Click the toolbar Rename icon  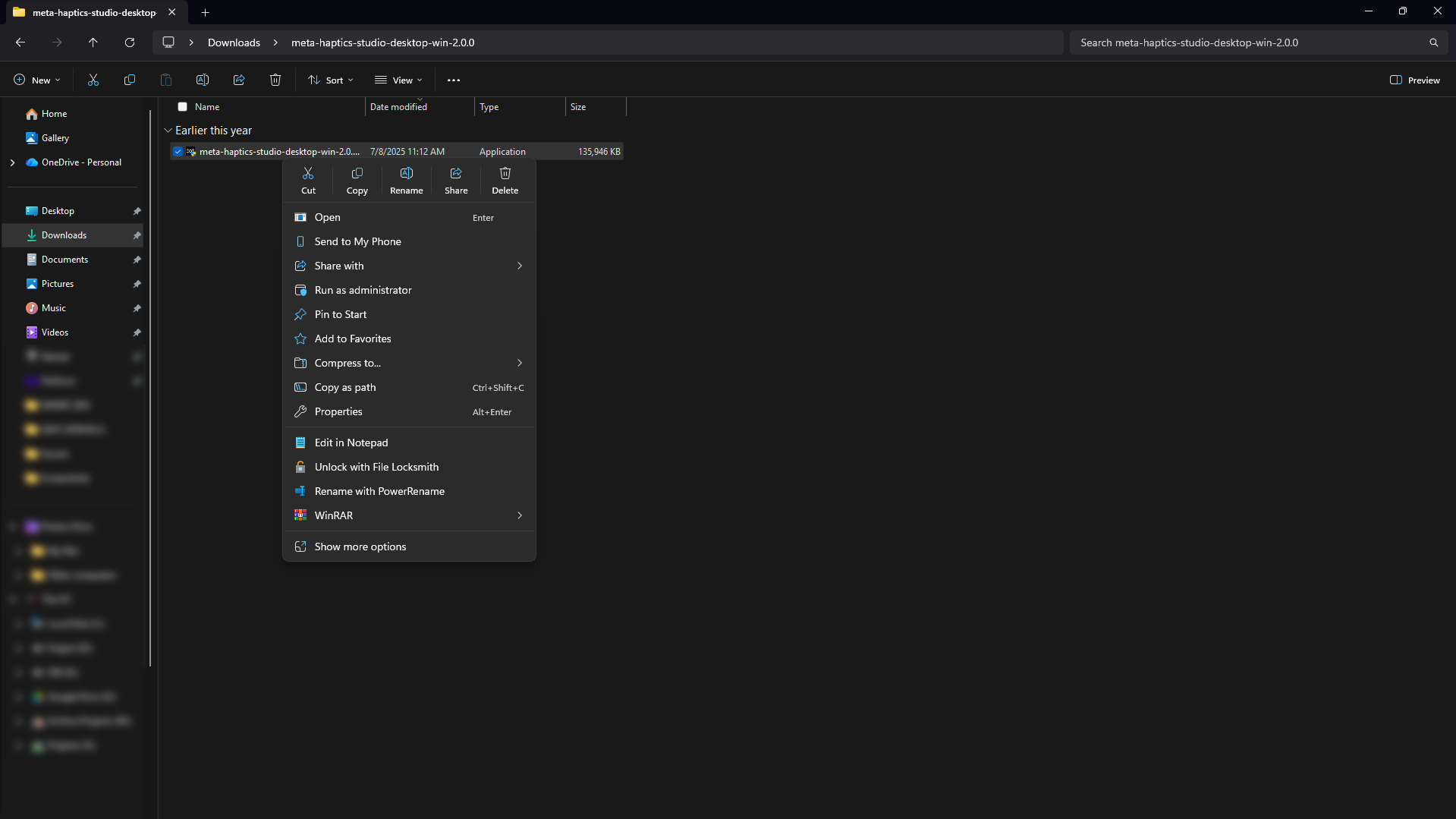[x=203, y=80]
